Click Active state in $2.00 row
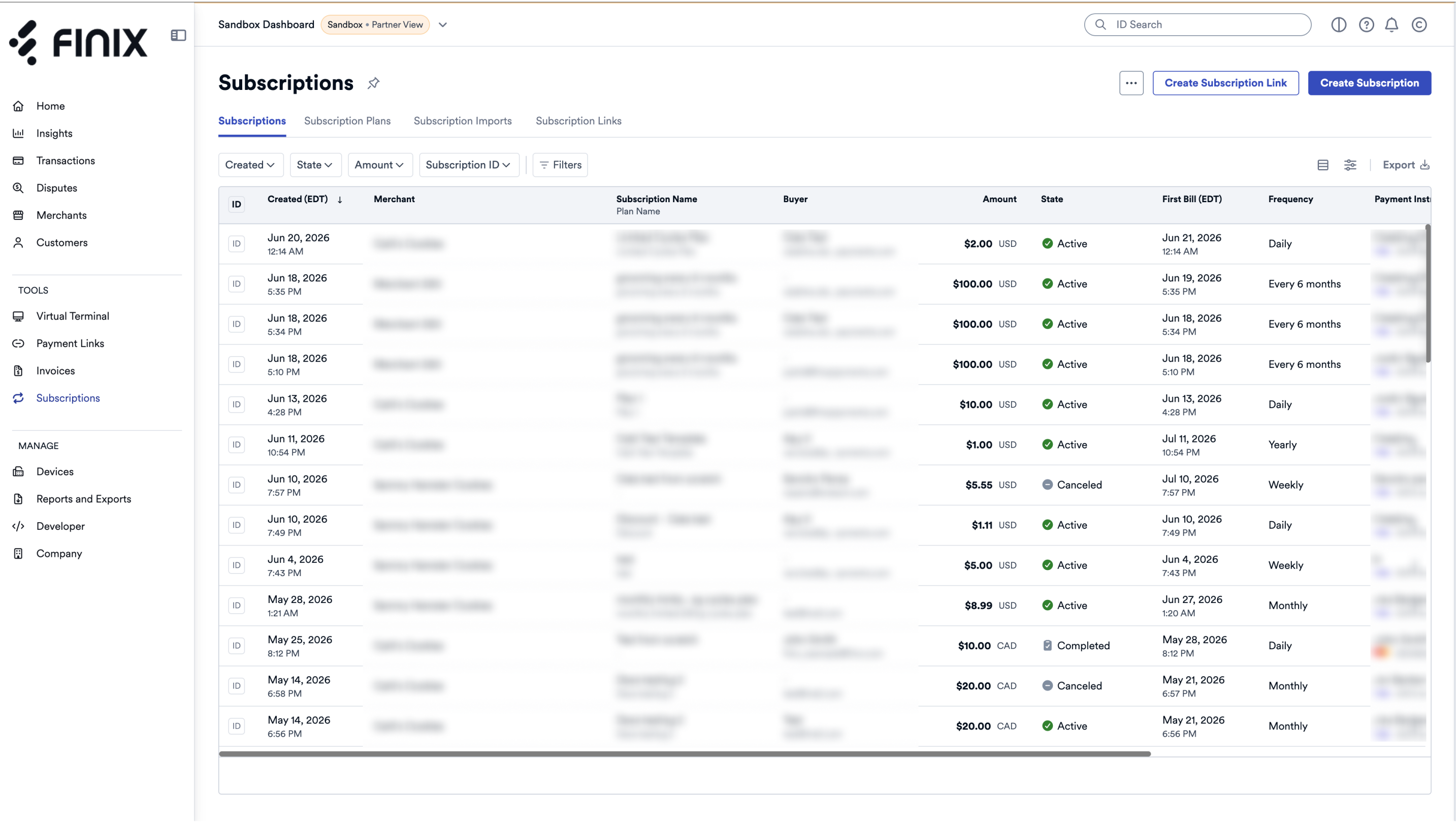The height and width of the screenshot is (823, 1456). pyautogui.click(x=1064, y=244)
